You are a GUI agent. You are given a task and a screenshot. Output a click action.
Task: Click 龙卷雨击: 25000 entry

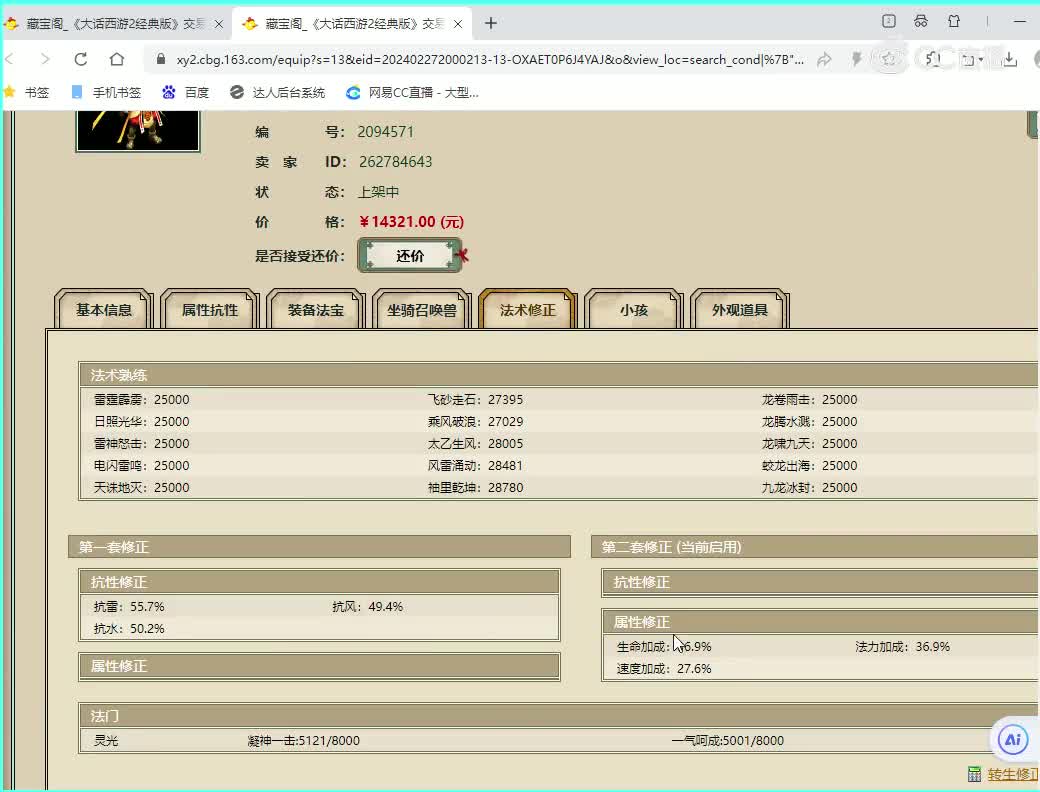click(809, 399)
